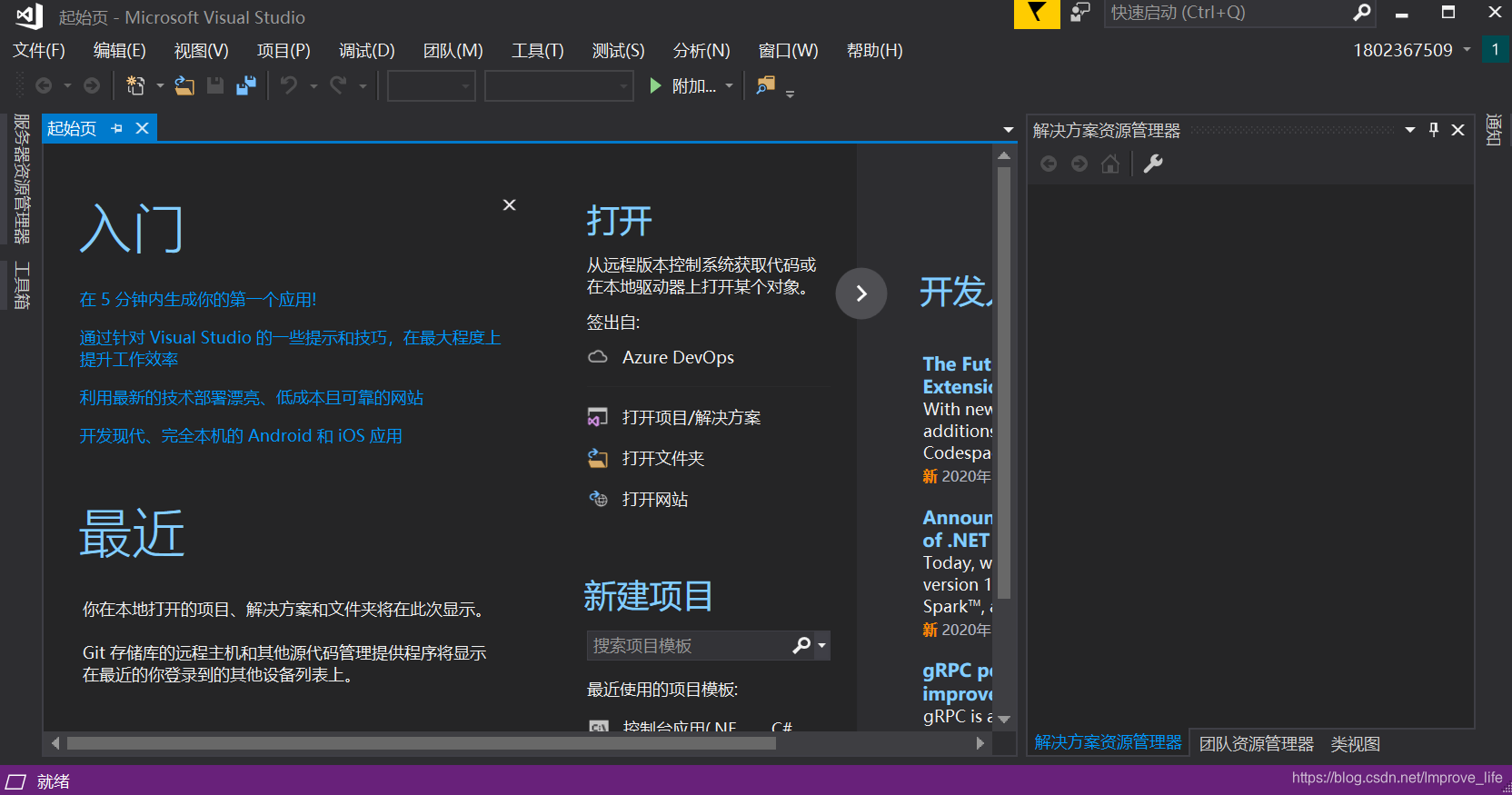This screenshot has height=795, width=1512.
Task: Close the Start Page tab
Action: [142, 128]
